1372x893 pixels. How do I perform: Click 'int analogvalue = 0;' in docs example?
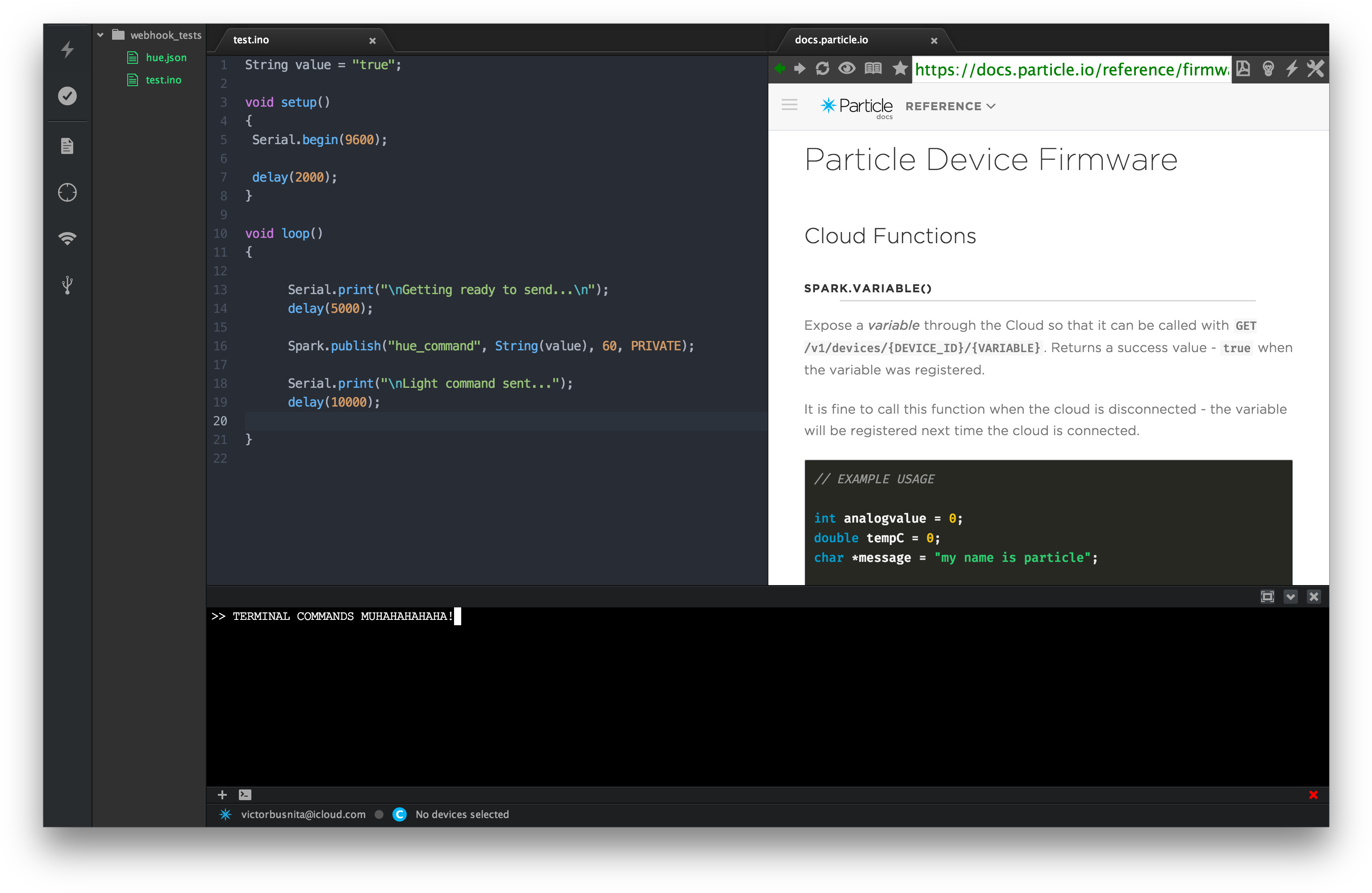pyautogui.click(x=888, y=519)
